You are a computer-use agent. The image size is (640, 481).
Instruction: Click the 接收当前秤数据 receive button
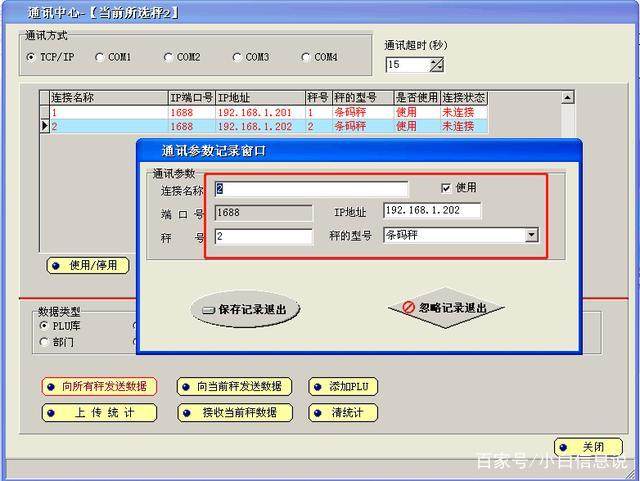235,412
